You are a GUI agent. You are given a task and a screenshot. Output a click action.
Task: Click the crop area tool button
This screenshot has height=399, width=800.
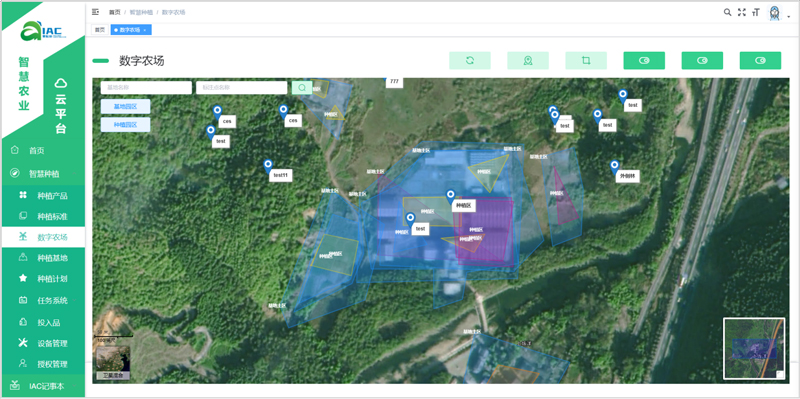[x=586, y=60]
